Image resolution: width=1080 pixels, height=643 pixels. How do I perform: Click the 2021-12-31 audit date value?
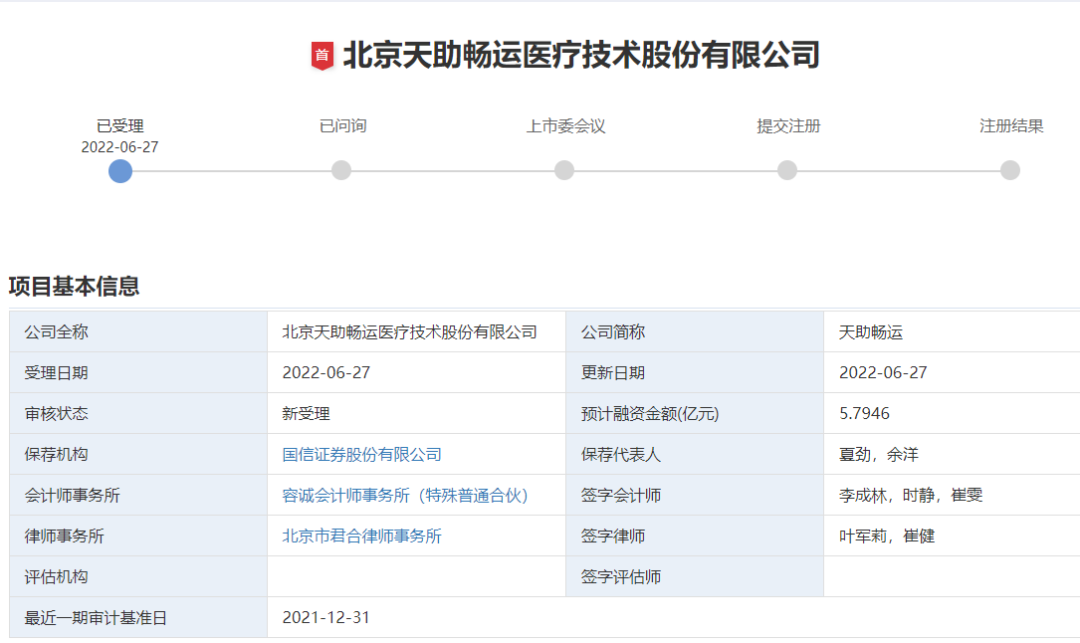(326, 618)
